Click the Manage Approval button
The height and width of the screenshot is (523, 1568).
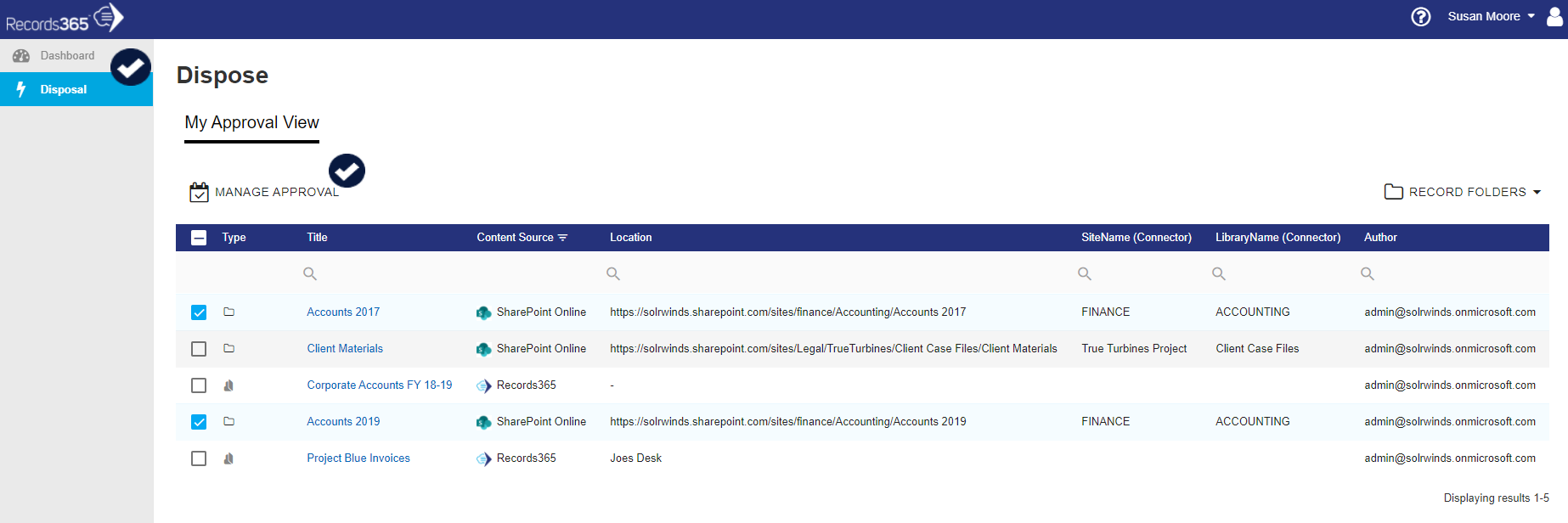click(263, 192)
